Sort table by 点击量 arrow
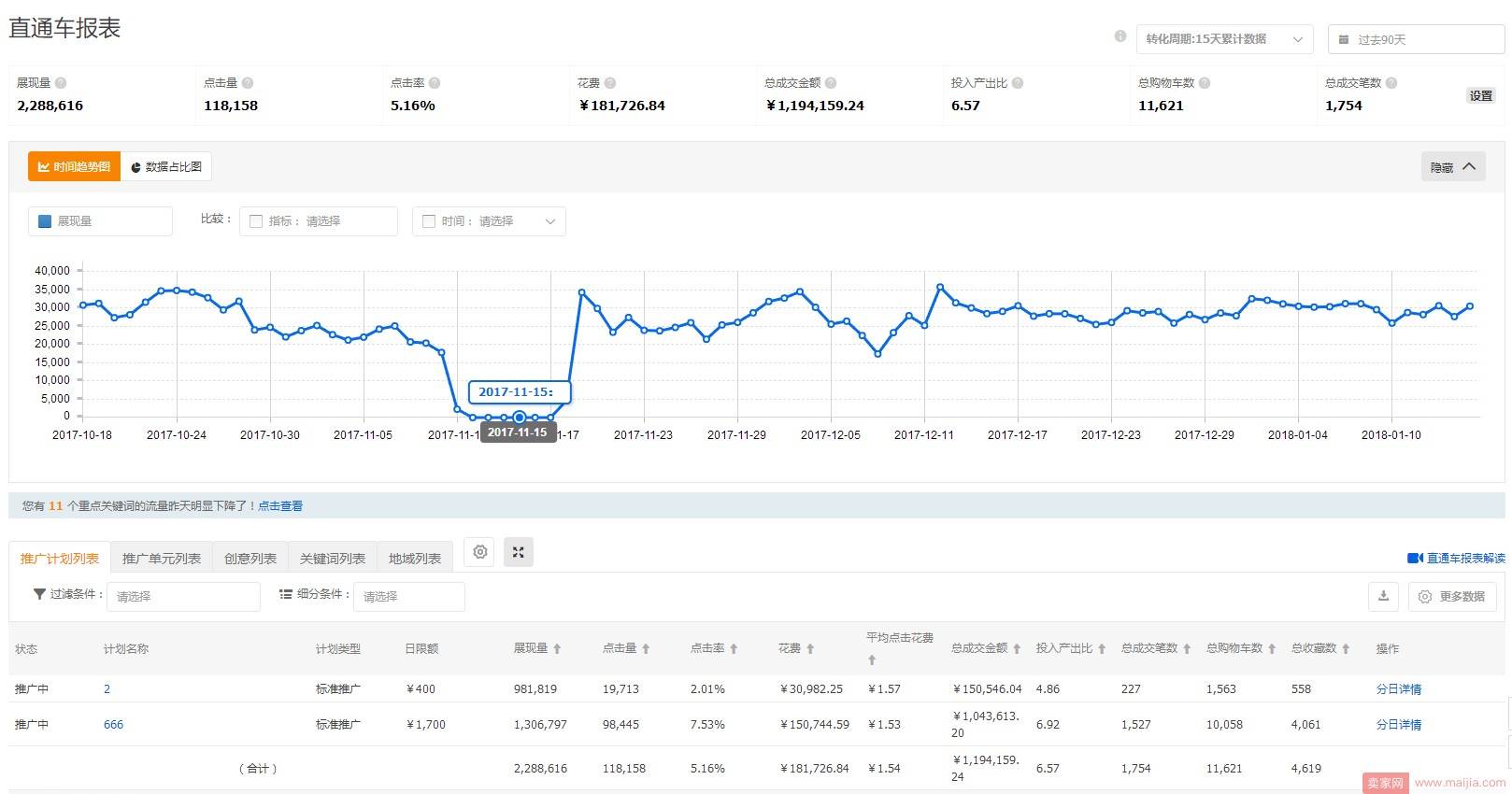 [646, 648]
